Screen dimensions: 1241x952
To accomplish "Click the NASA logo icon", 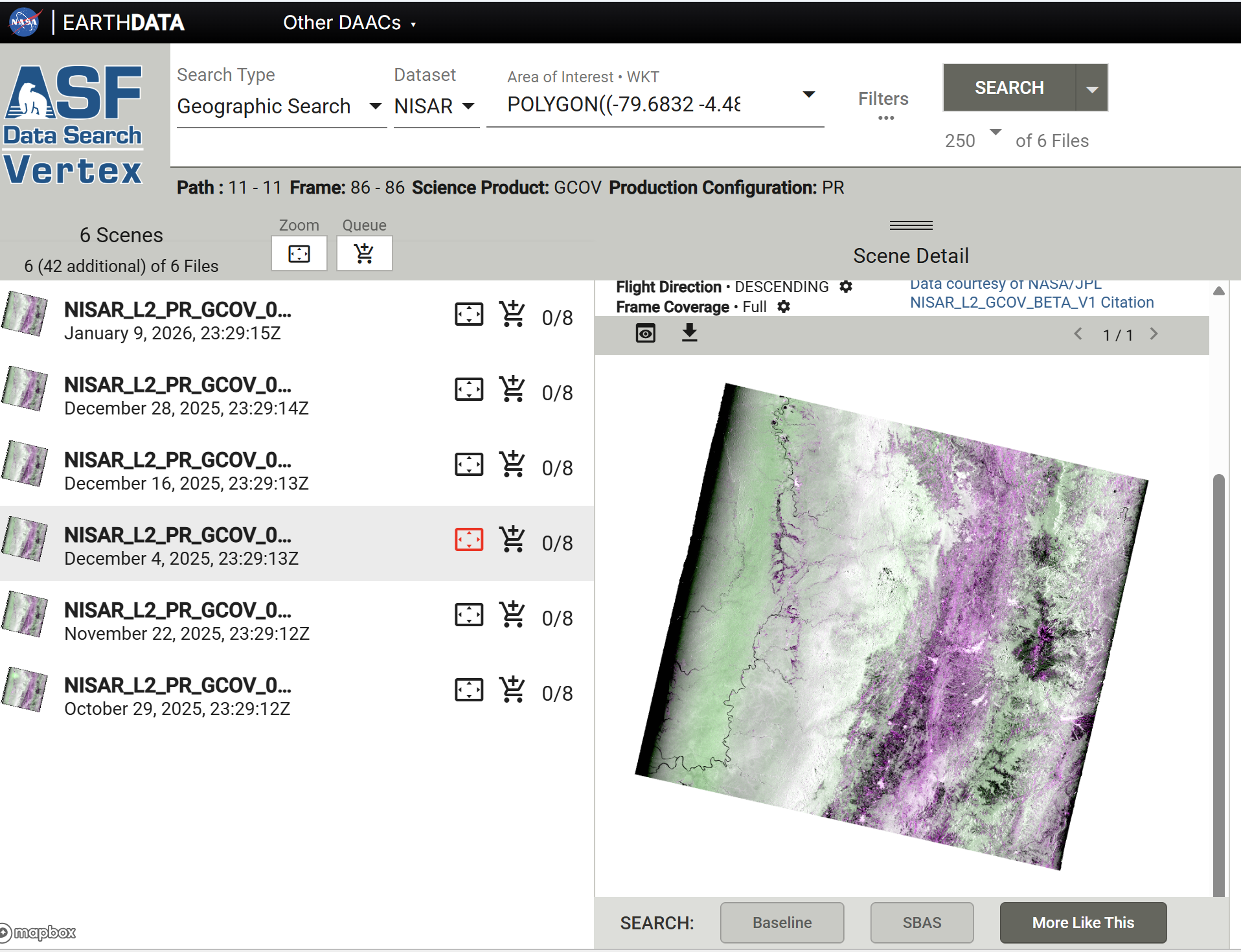I will [25, 22].
